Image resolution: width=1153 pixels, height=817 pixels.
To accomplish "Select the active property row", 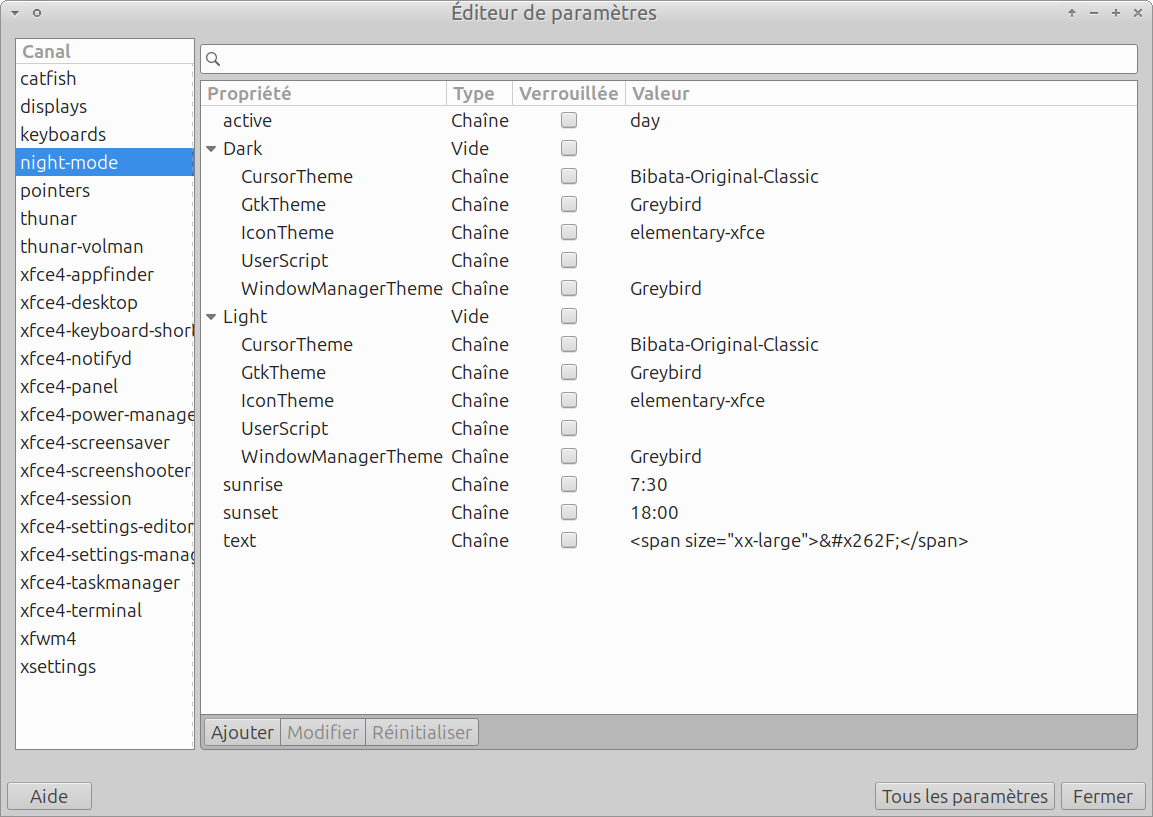I will (669, 121).
